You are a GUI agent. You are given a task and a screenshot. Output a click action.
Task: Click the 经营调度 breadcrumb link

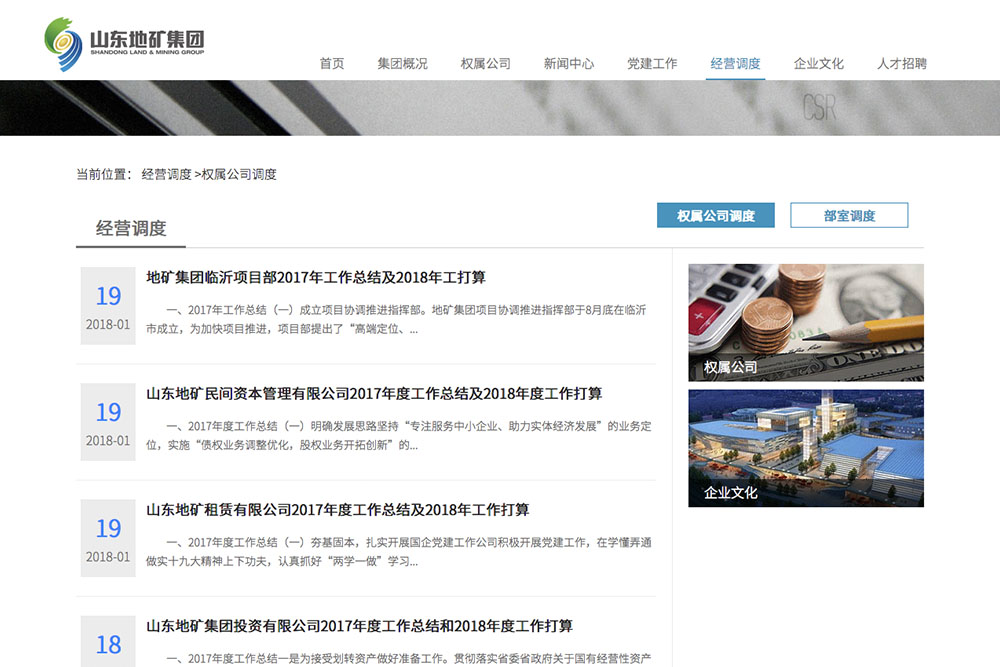click(x=166, y=174)
